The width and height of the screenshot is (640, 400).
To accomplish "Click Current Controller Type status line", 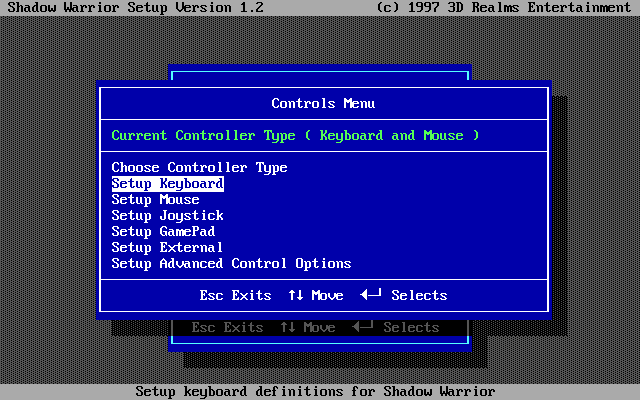I will pos(295,136).
